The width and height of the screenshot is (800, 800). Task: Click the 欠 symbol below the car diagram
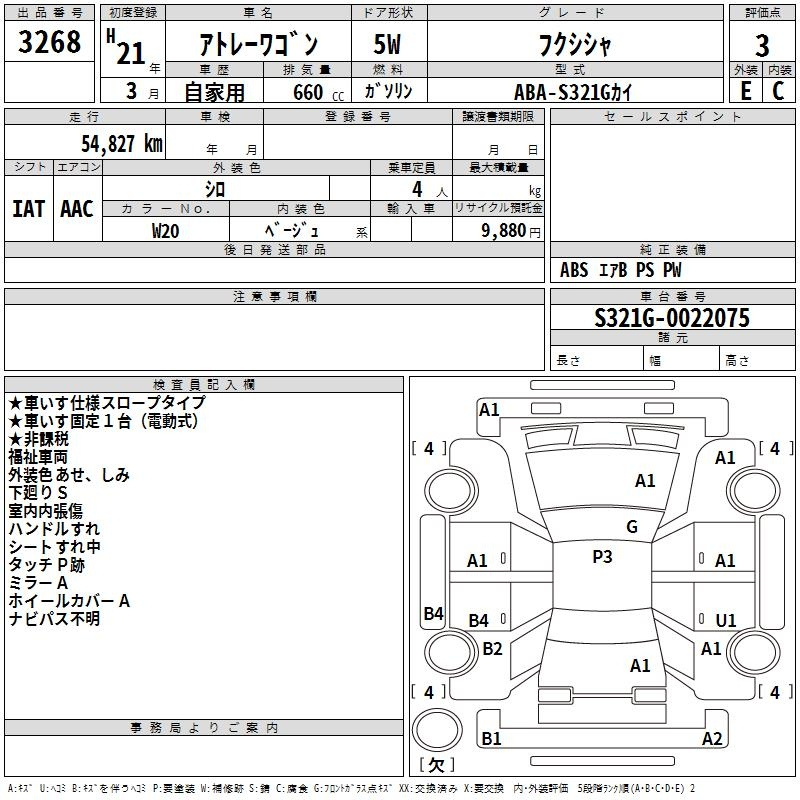(436, 765)
